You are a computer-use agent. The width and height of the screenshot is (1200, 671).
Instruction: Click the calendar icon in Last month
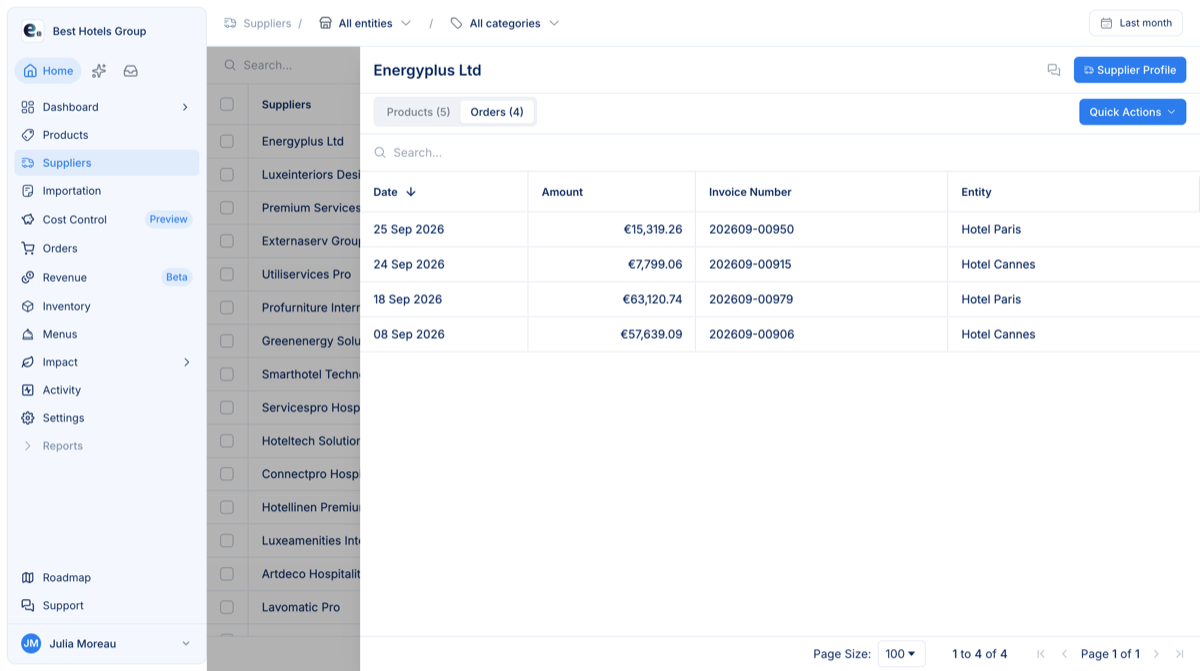pos(1106,23)
